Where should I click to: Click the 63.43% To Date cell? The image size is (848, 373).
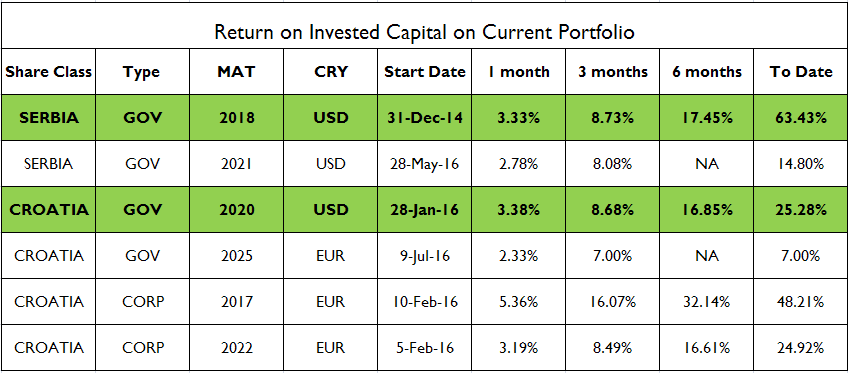tap(801, 118)
